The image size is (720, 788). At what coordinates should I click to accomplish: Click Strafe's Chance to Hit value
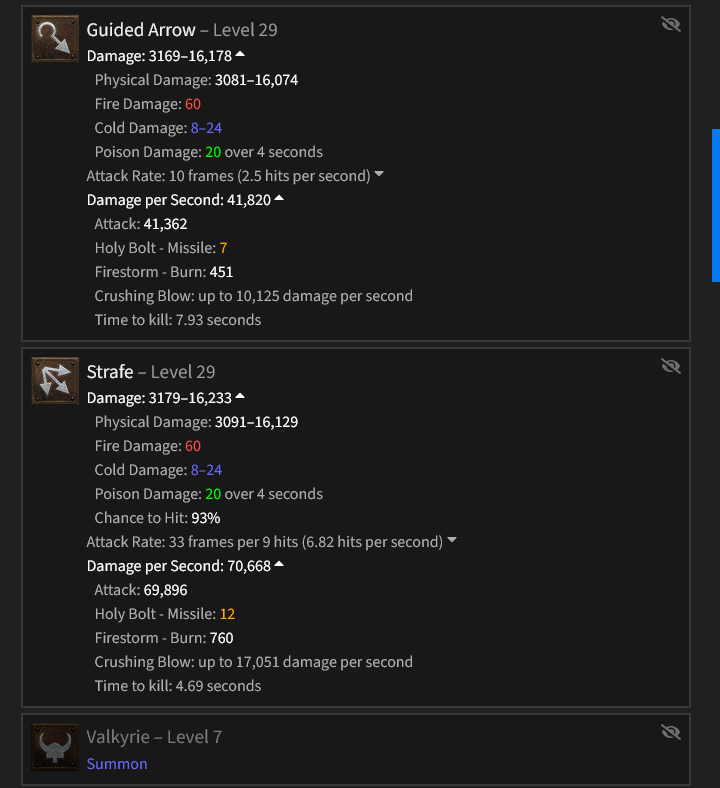pos(205,518)
